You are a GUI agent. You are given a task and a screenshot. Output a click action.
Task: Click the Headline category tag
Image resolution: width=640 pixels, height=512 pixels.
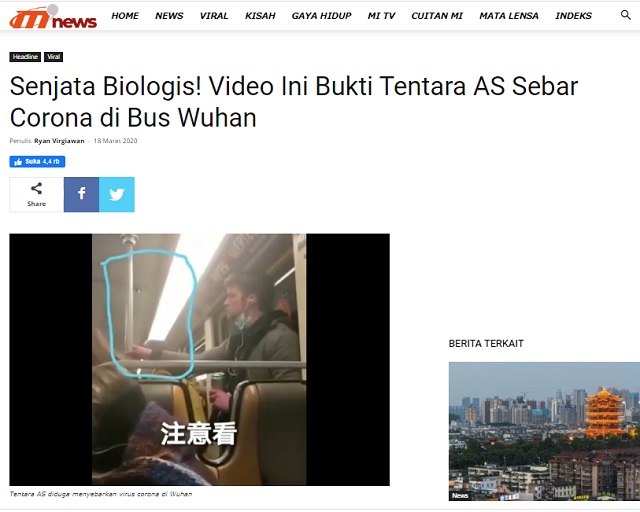point(25,57)
